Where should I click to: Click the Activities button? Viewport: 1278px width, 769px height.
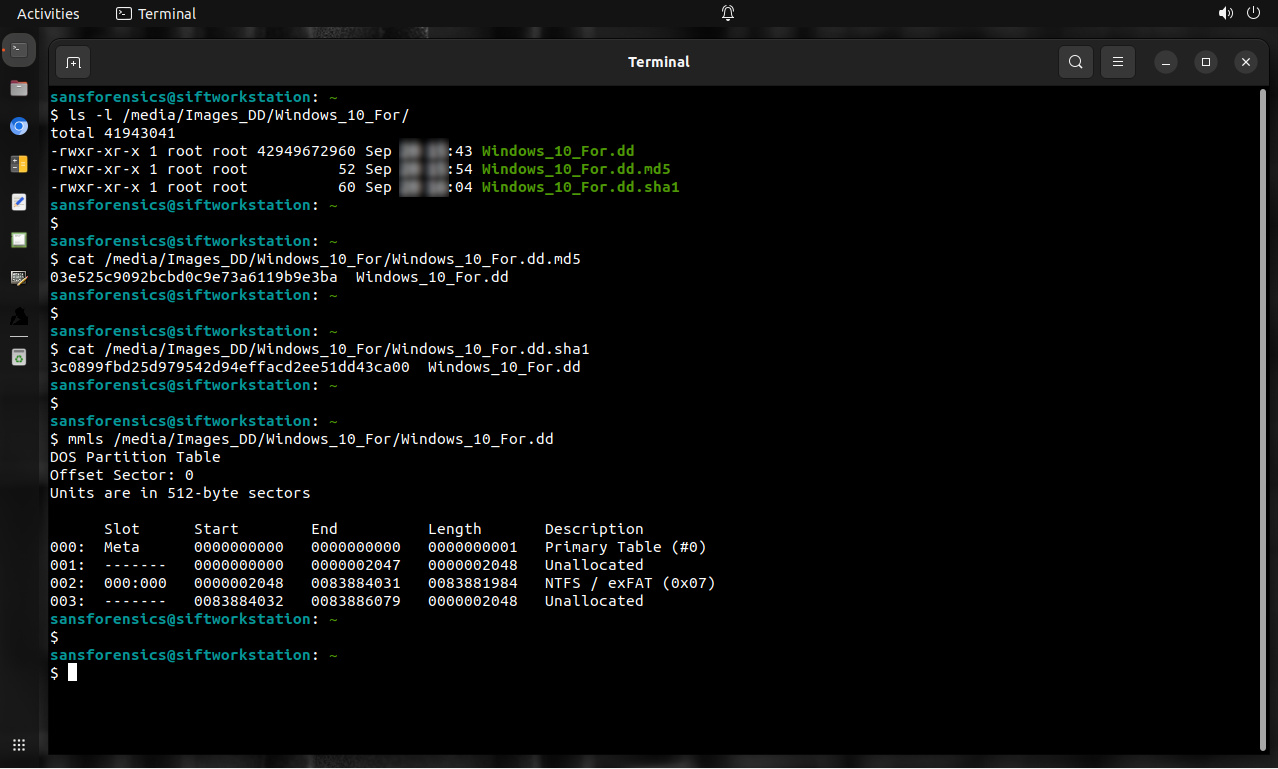(48, 13)
